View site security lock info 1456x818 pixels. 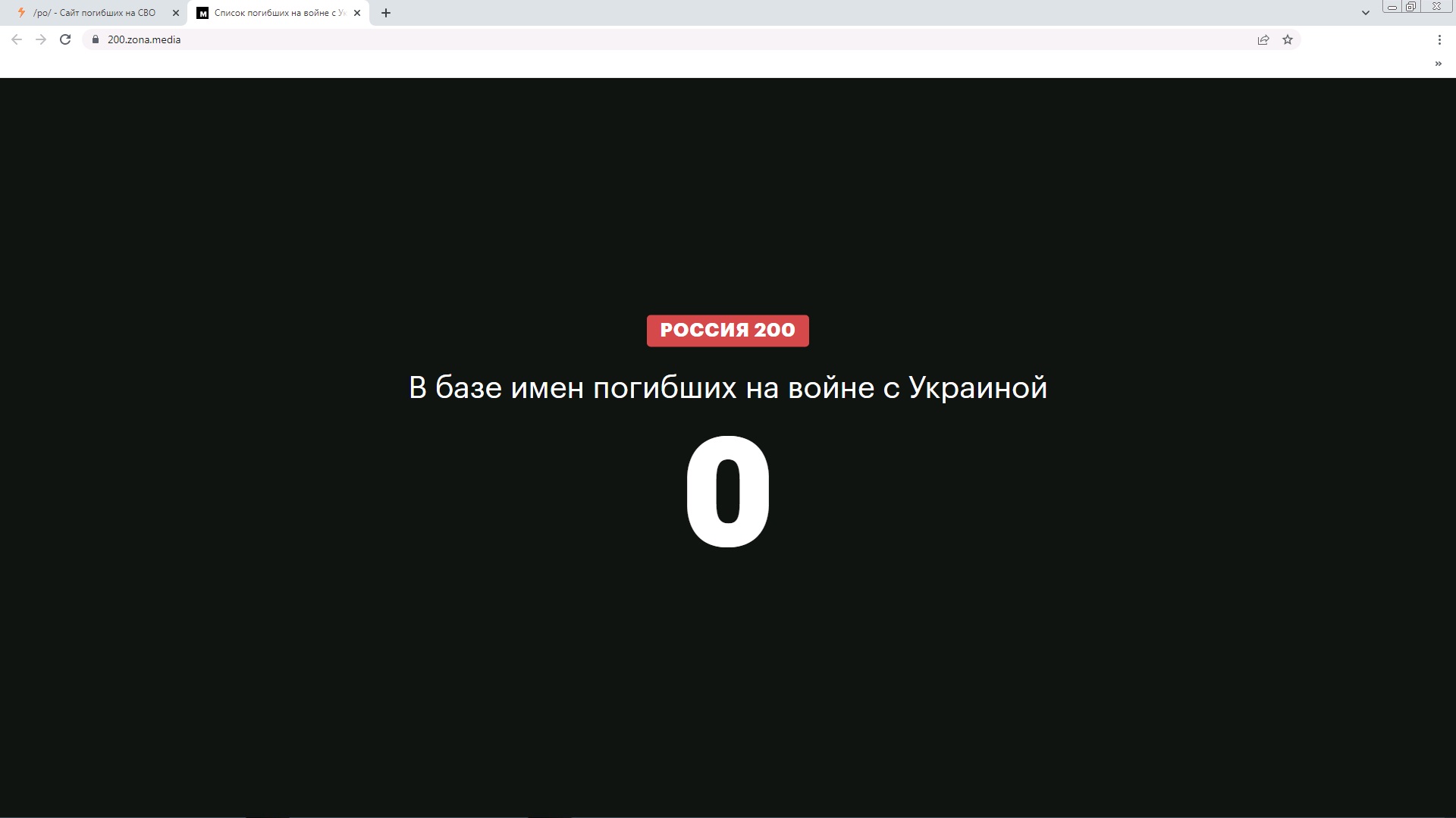(96, 39)
